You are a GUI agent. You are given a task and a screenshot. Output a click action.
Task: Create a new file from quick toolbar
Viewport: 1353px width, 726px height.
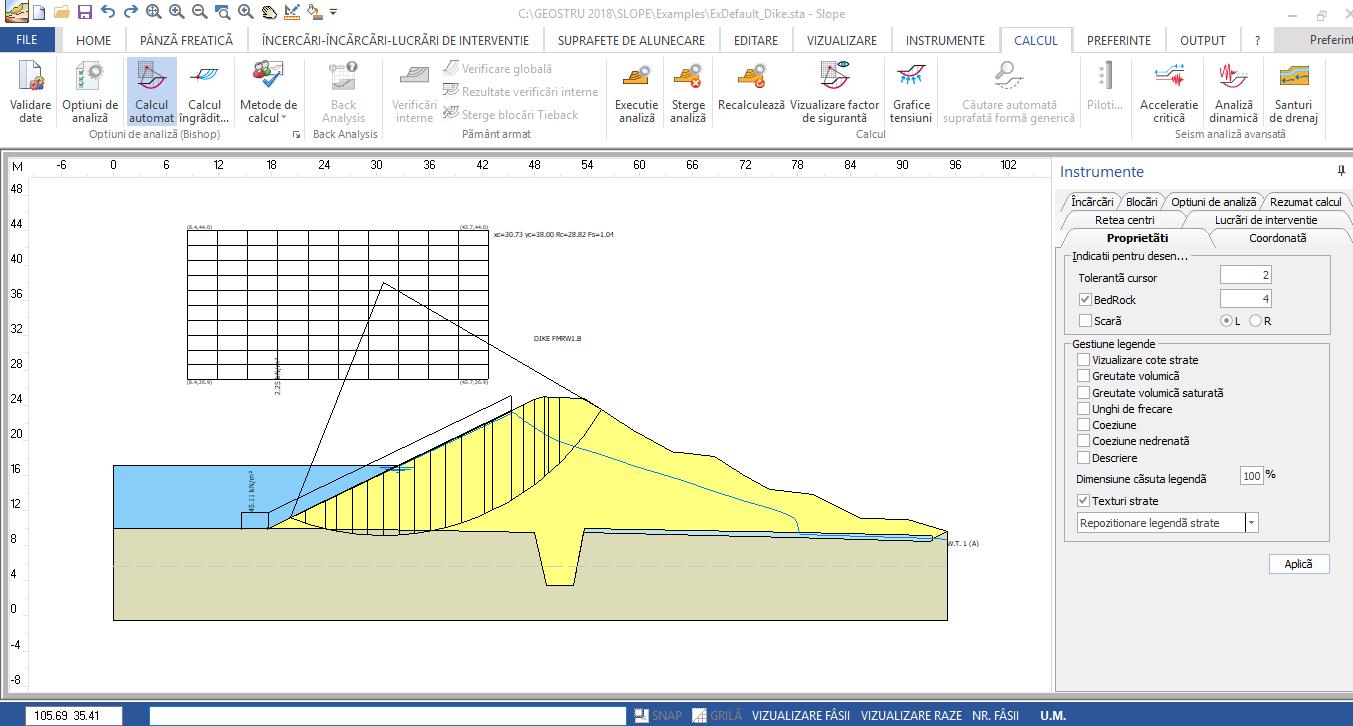[38, 12]
